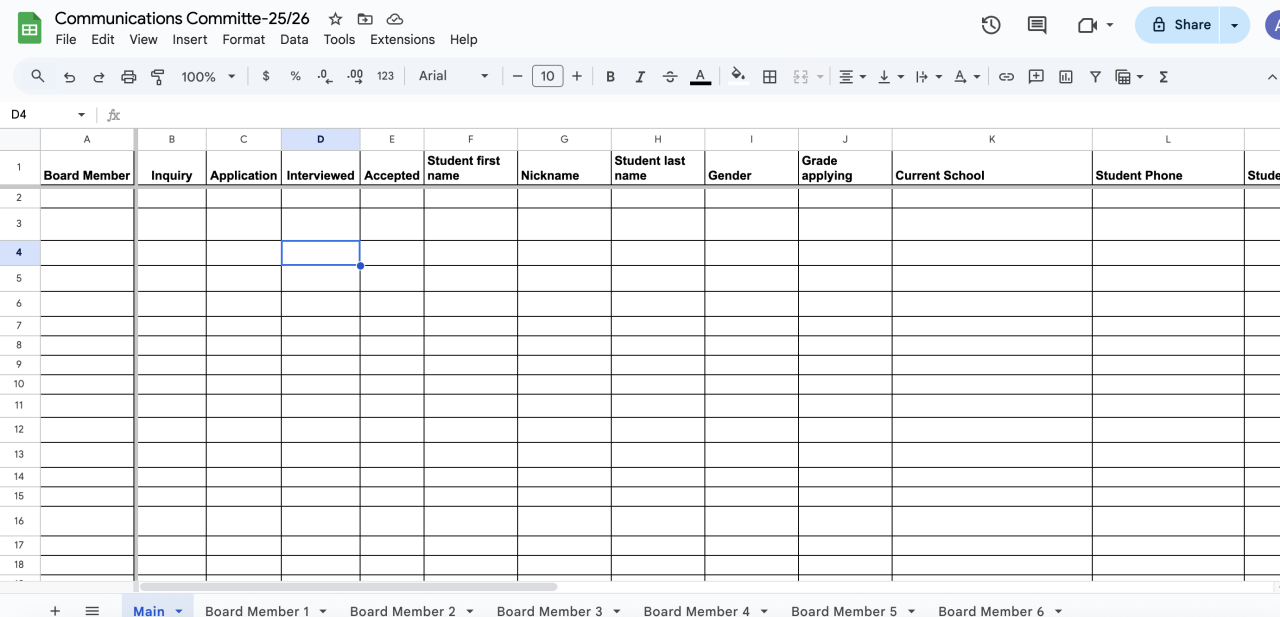This screenshot has width=1280, height=617.
Task: Open the text color picker
Action: tap(700, 76)
